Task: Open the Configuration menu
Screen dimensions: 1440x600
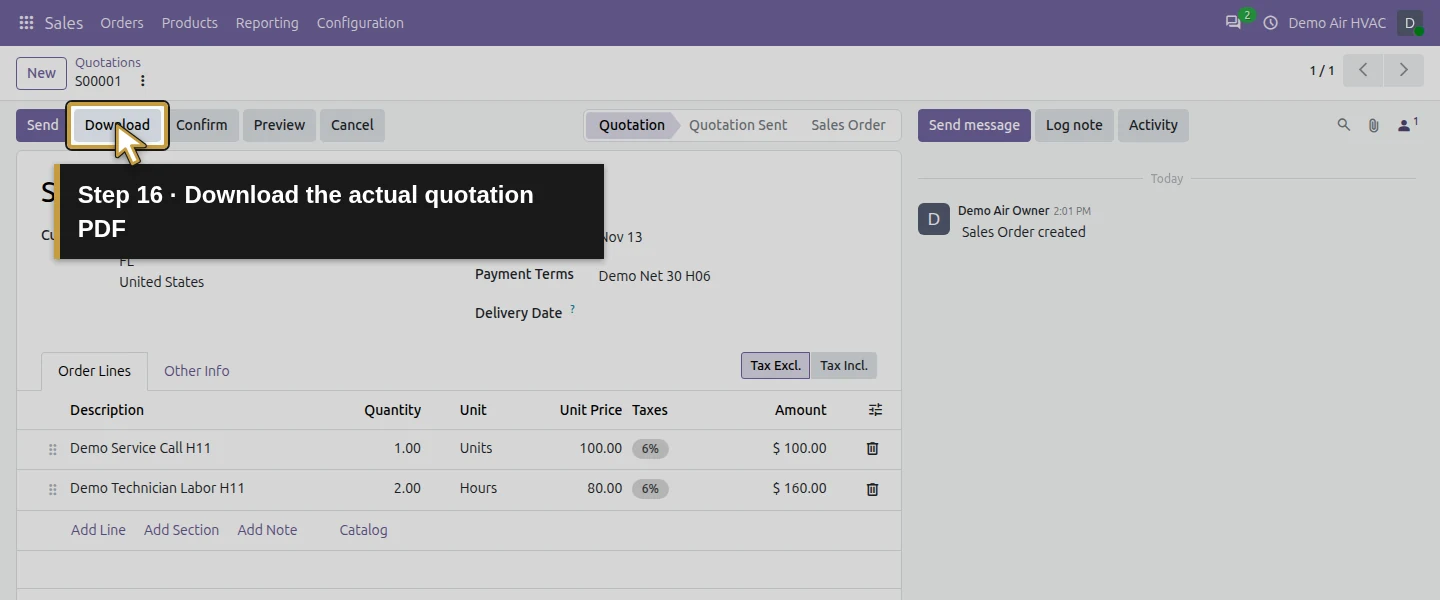Action: (x=360, y=23)
